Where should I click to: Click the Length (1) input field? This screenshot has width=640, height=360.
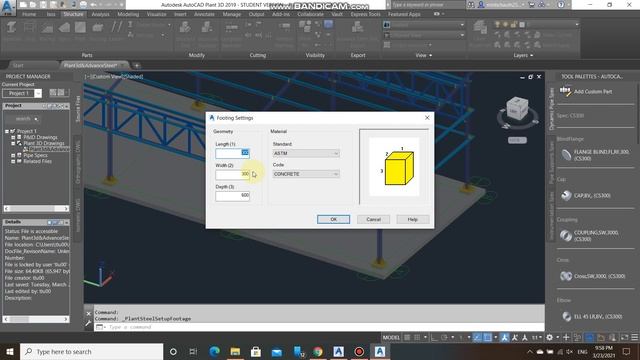pos(232,153)
